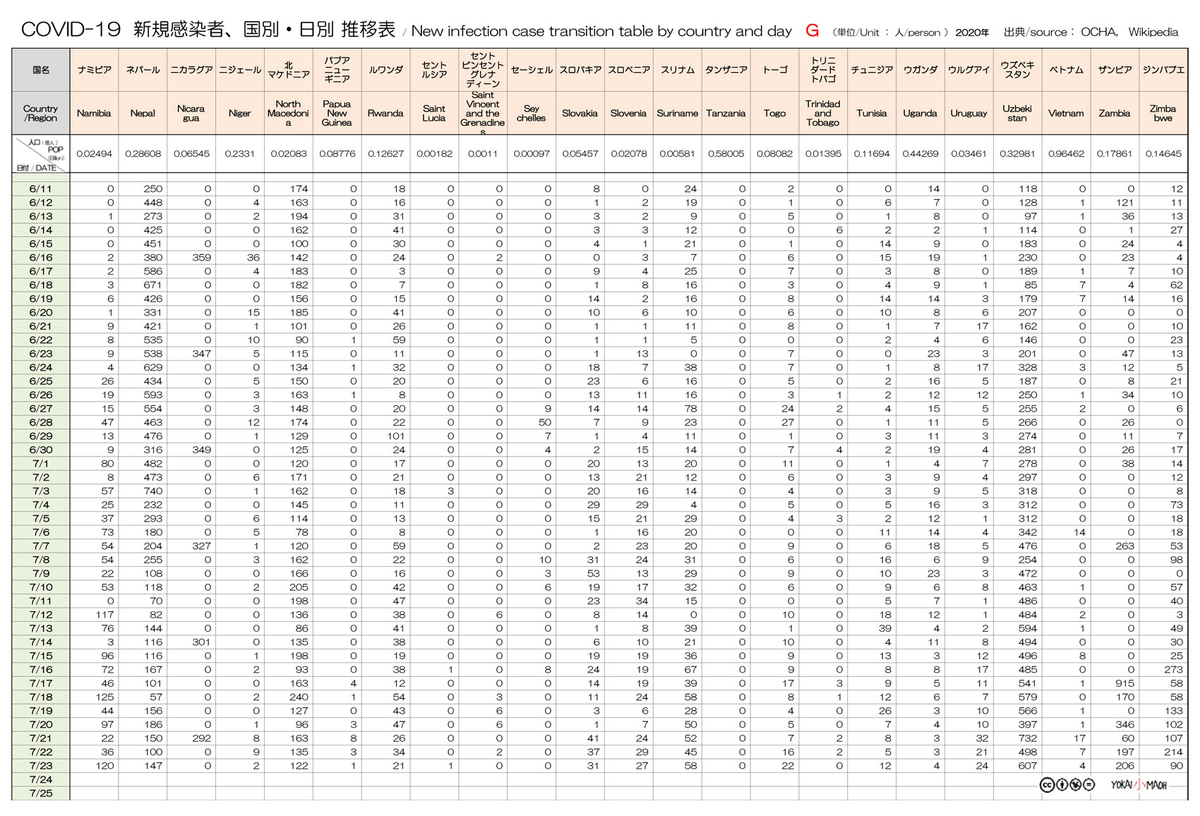The image size is (1200, 816).
Task: Click the '7/23' date row label
Action: tap(41, 765)
